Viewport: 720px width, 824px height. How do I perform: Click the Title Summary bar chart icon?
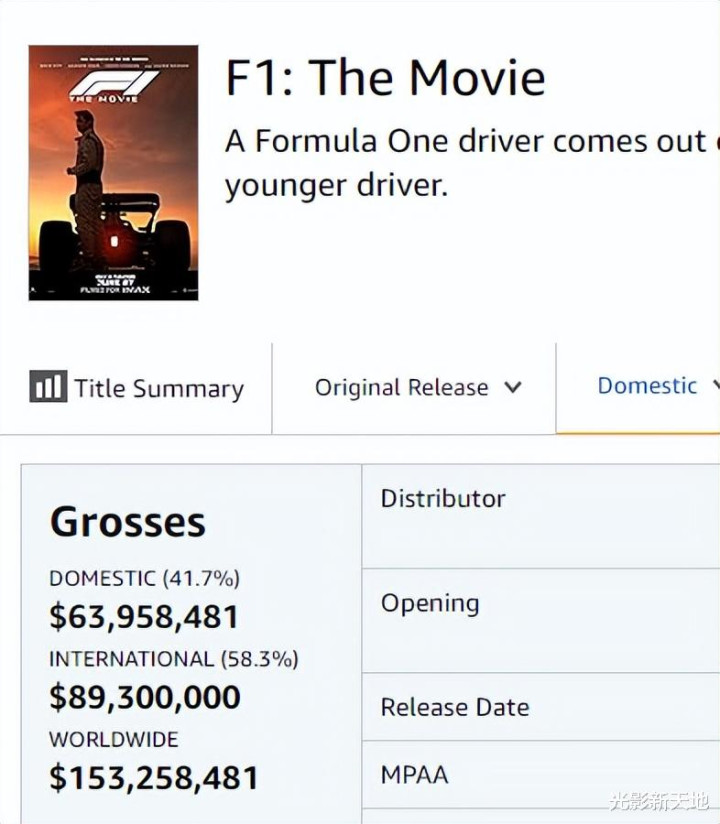(48, 386)
